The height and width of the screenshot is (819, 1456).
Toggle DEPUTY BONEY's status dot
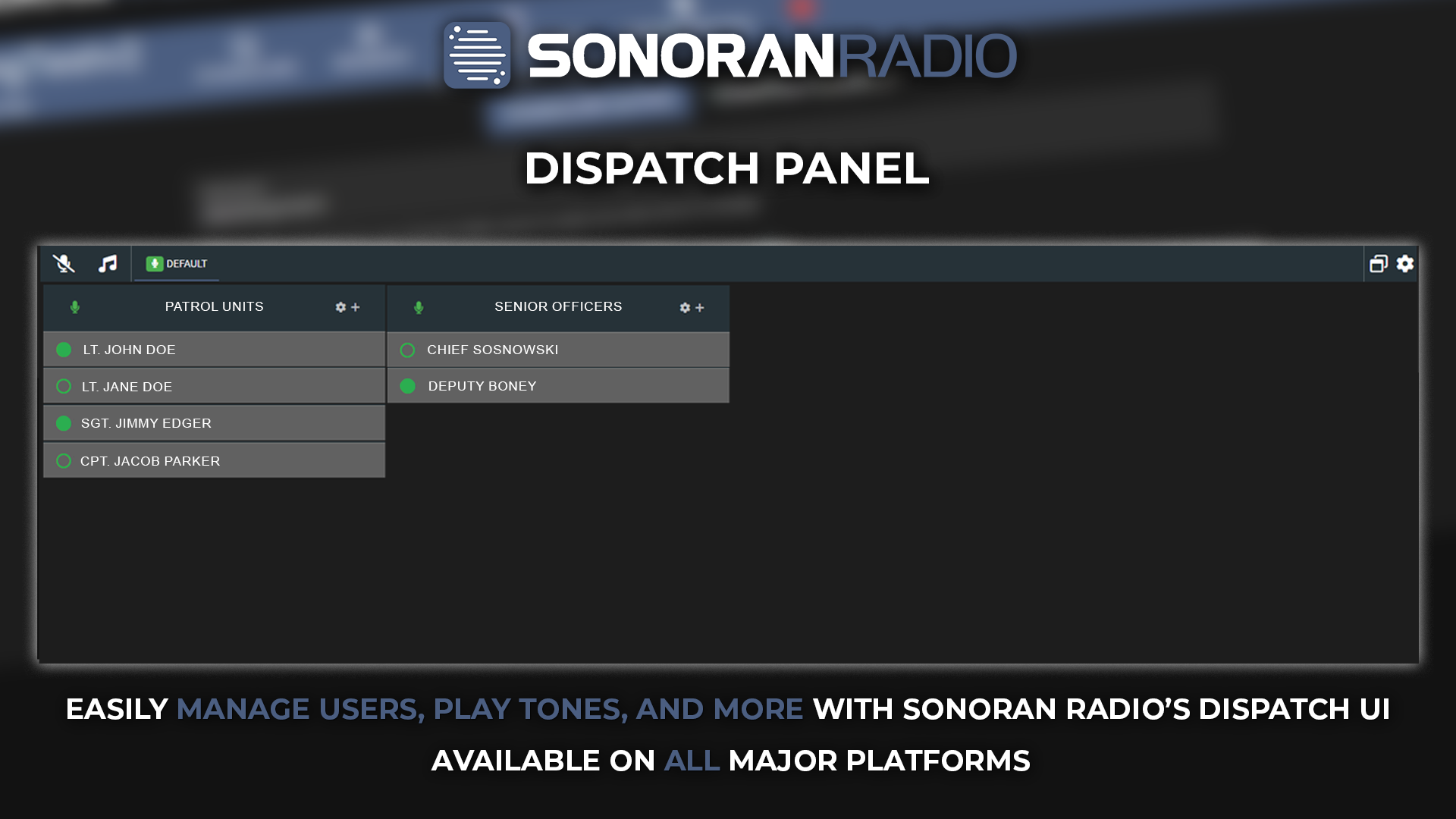[x=407, y=386]
